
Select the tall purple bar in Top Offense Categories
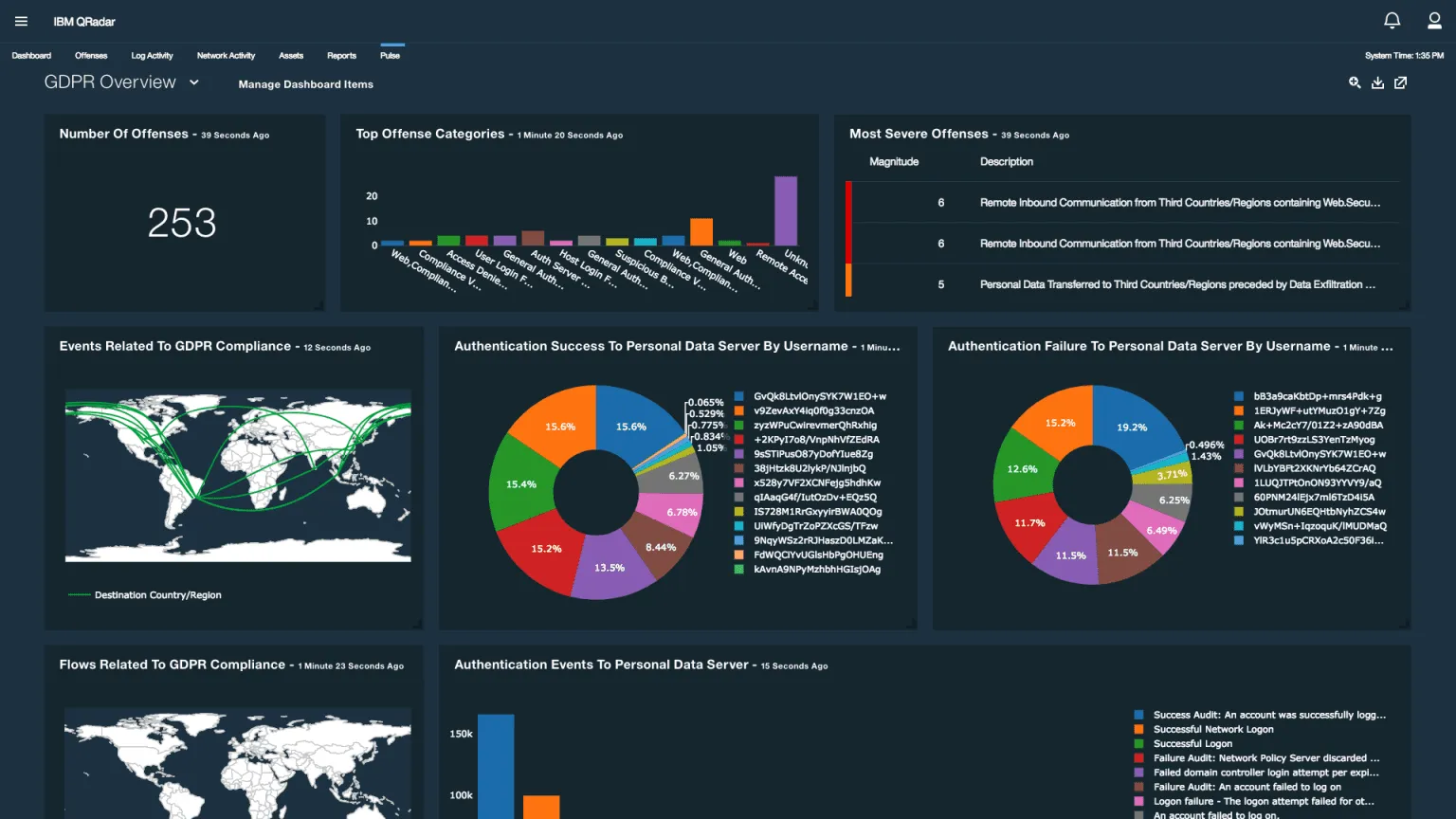point(786,210)
